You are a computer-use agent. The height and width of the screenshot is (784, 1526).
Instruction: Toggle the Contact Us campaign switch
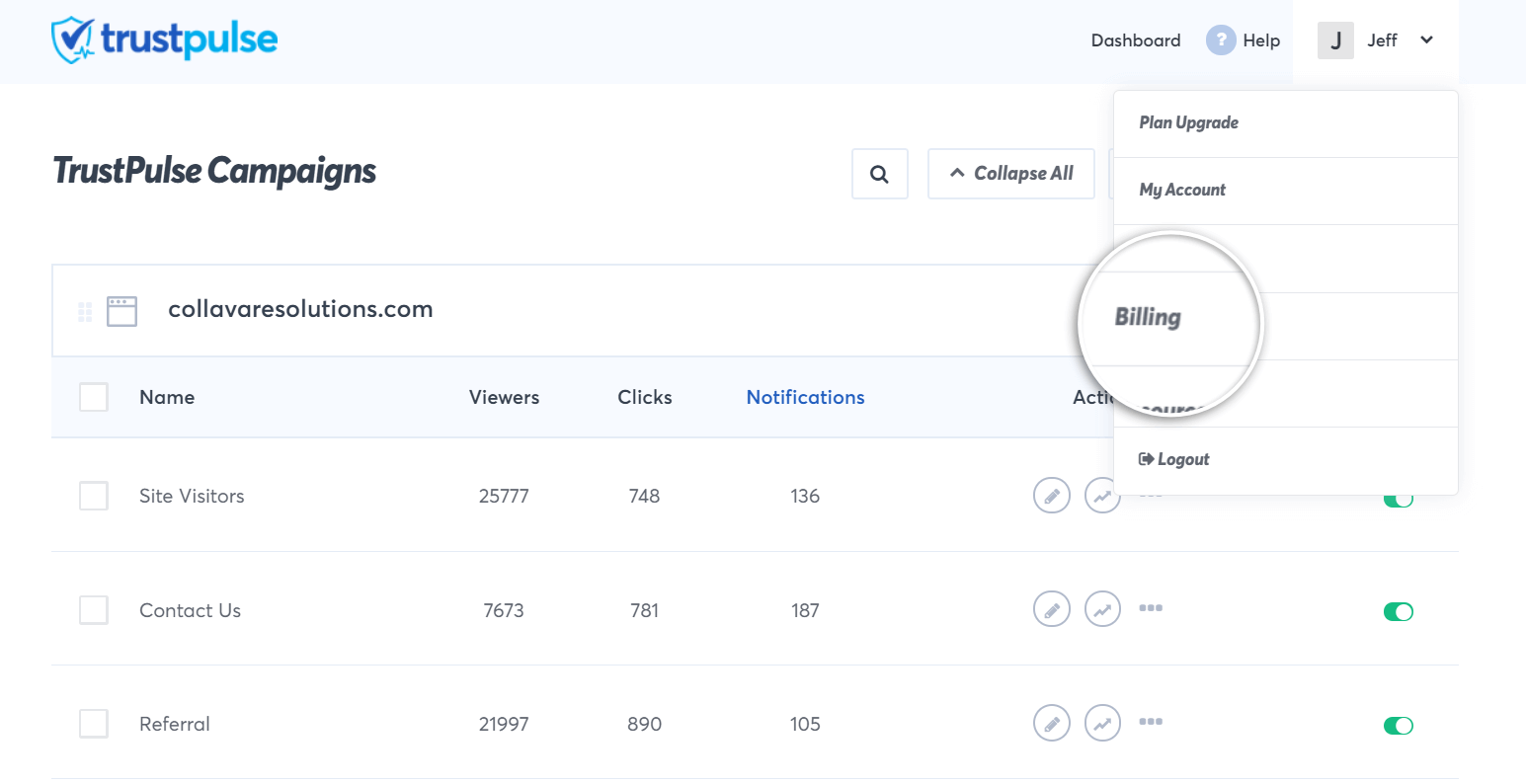coord(1399,612)
